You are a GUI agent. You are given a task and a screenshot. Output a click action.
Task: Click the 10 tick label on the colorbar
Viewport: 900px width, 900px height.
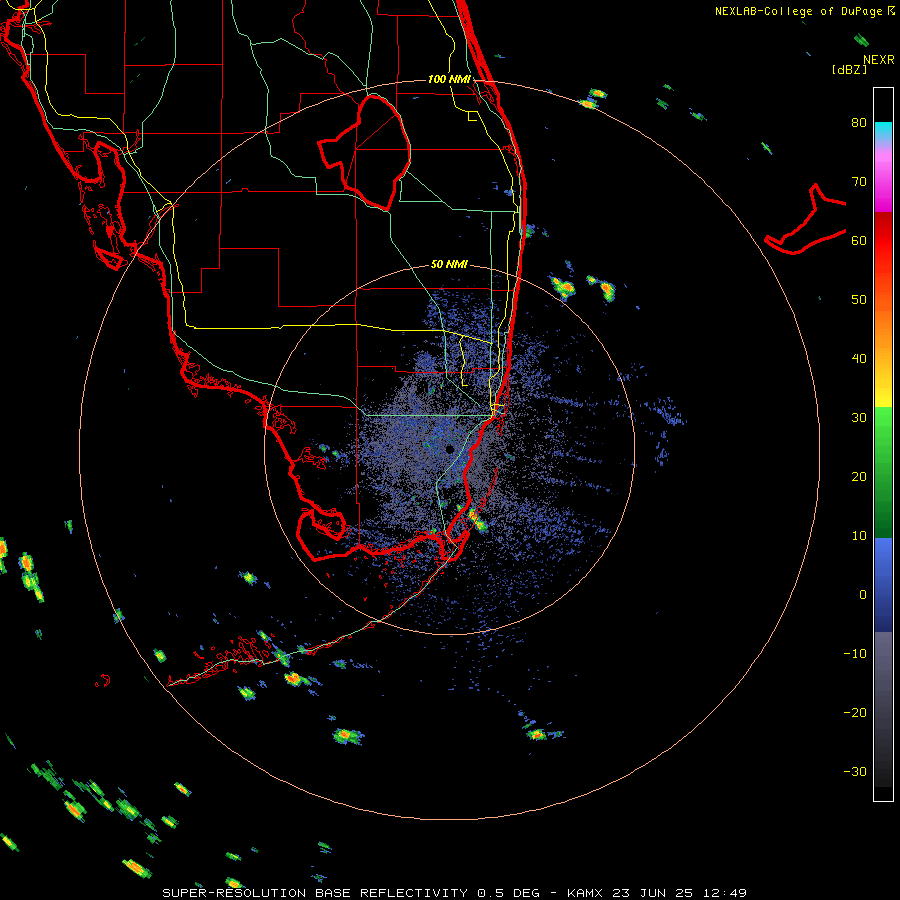(x=859, y=536)
